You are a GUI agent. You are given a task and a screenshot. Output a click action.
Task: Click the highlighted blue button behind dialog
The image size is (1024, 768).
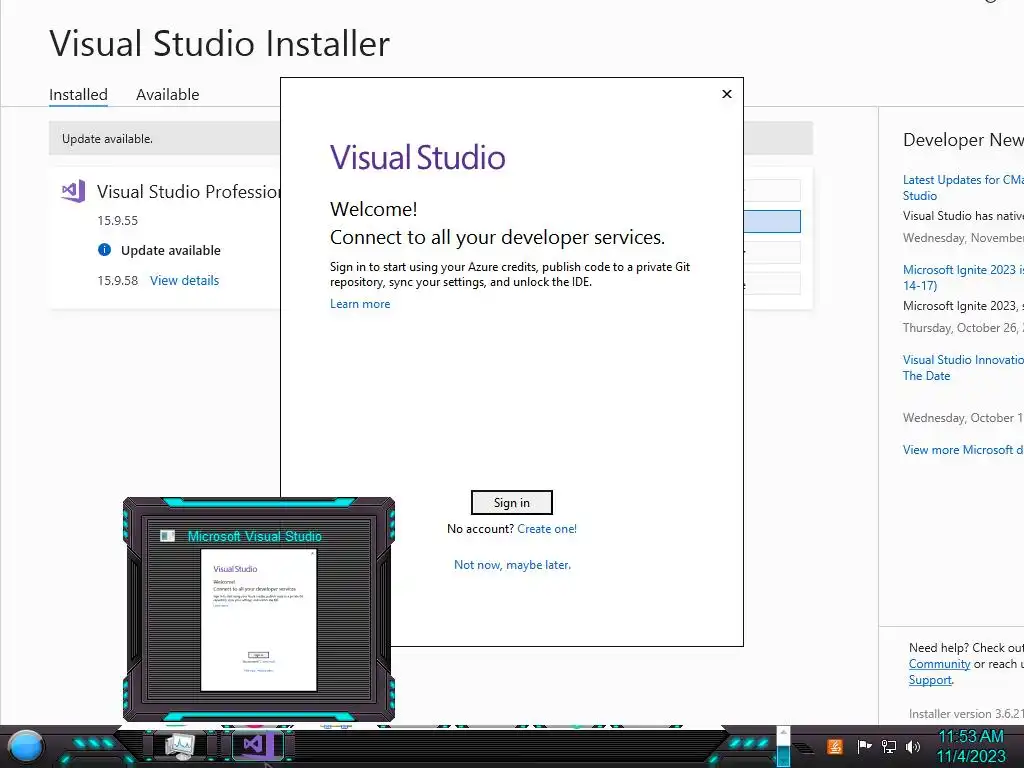(x=772, y=221)
